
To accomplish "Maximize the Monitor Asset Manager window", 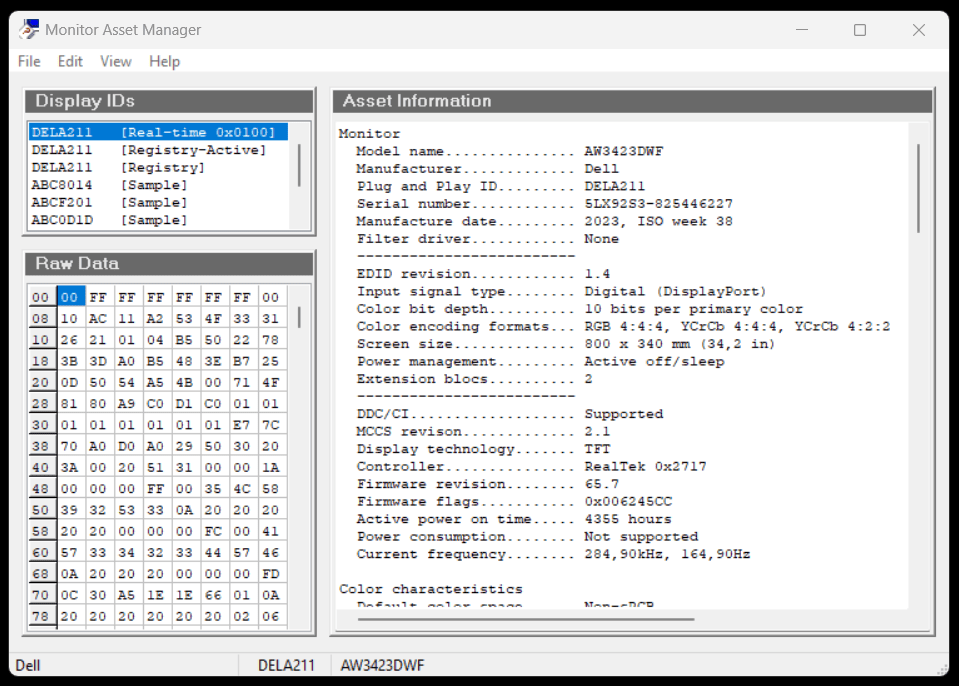I will pyautogui.click(x=860, y=30).
